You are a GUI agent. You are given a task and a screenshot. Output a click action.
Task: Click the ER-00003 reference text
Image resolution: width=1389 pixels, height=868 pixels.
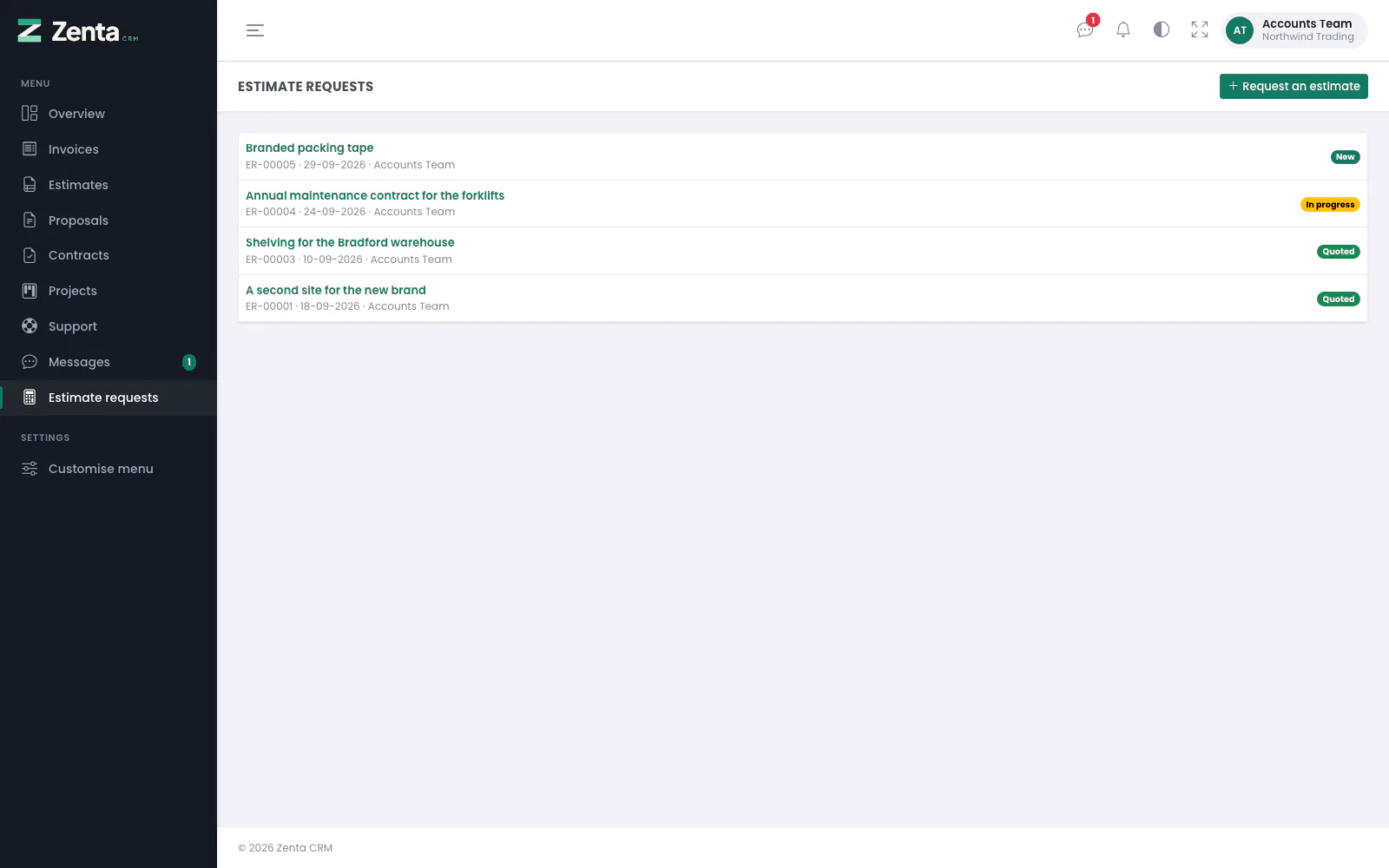(x=271, y=260)
